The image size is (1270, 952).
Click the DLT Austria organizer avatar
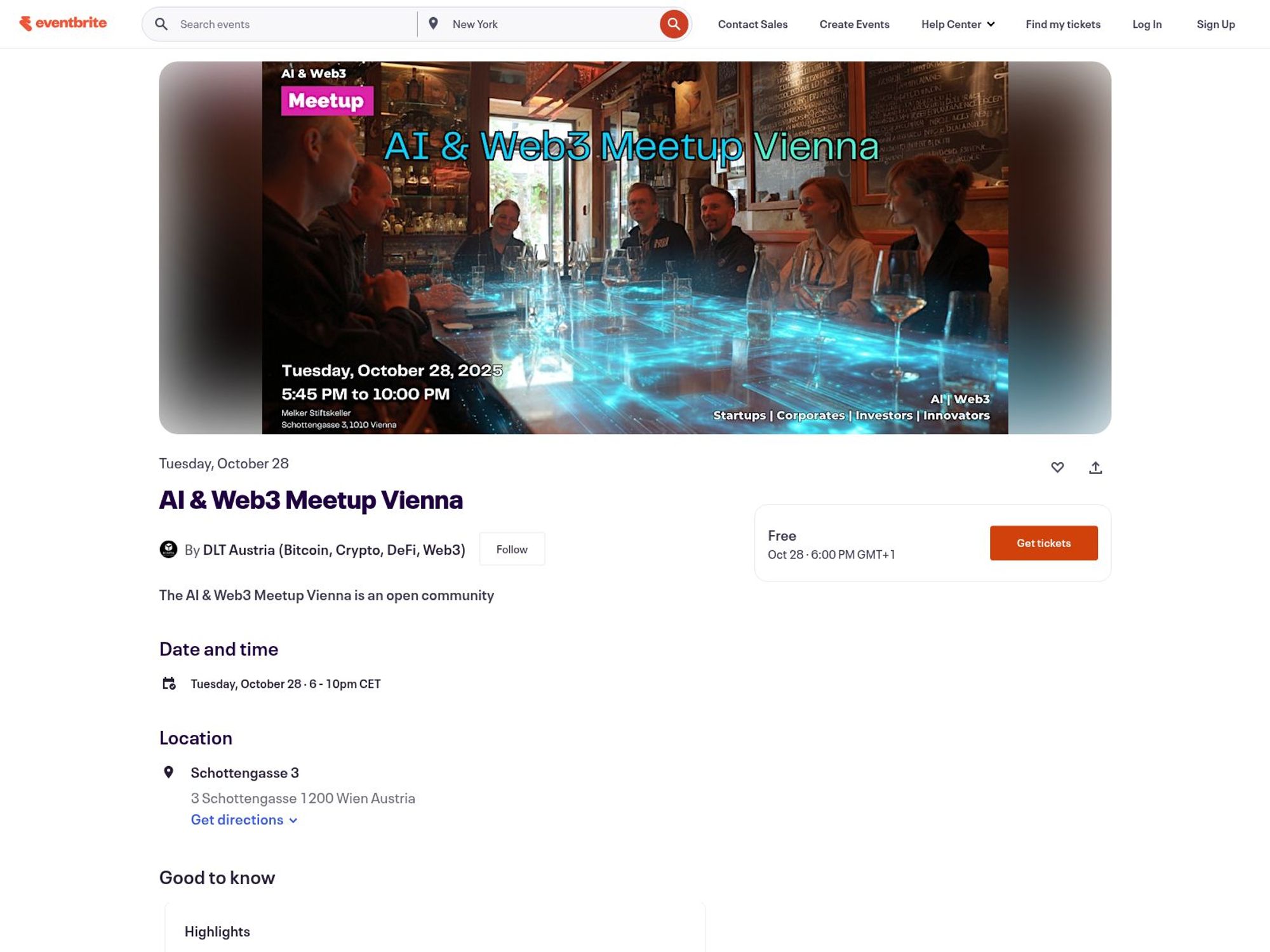coord(168,549)
